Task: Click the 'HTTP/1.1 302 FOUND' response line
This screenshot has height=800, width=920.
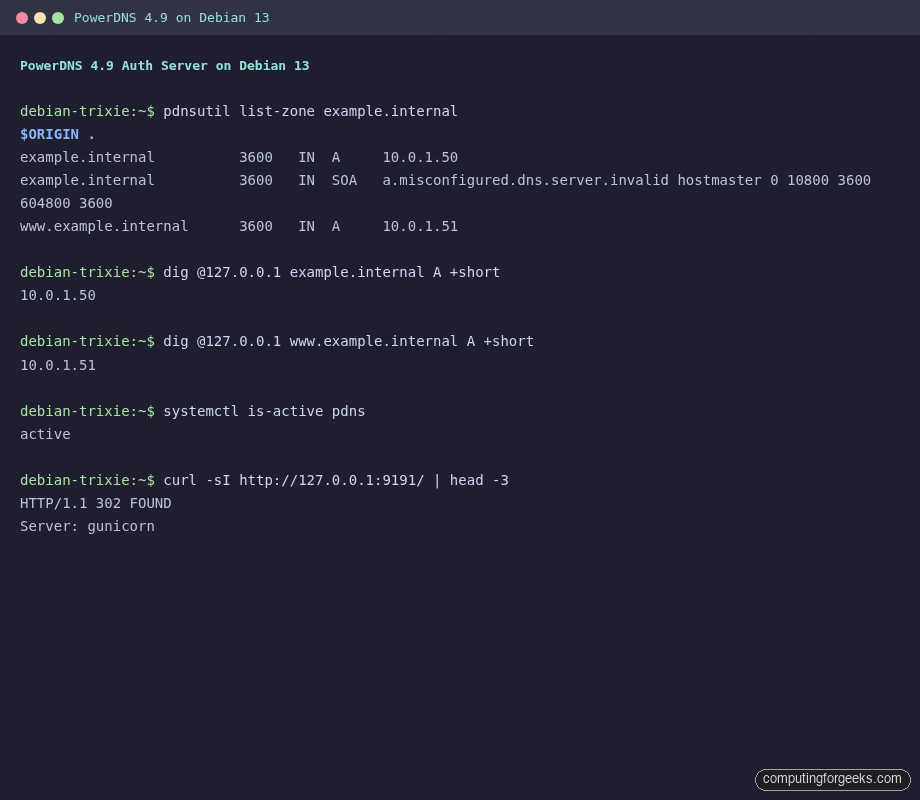Action: tap(96, 503)
